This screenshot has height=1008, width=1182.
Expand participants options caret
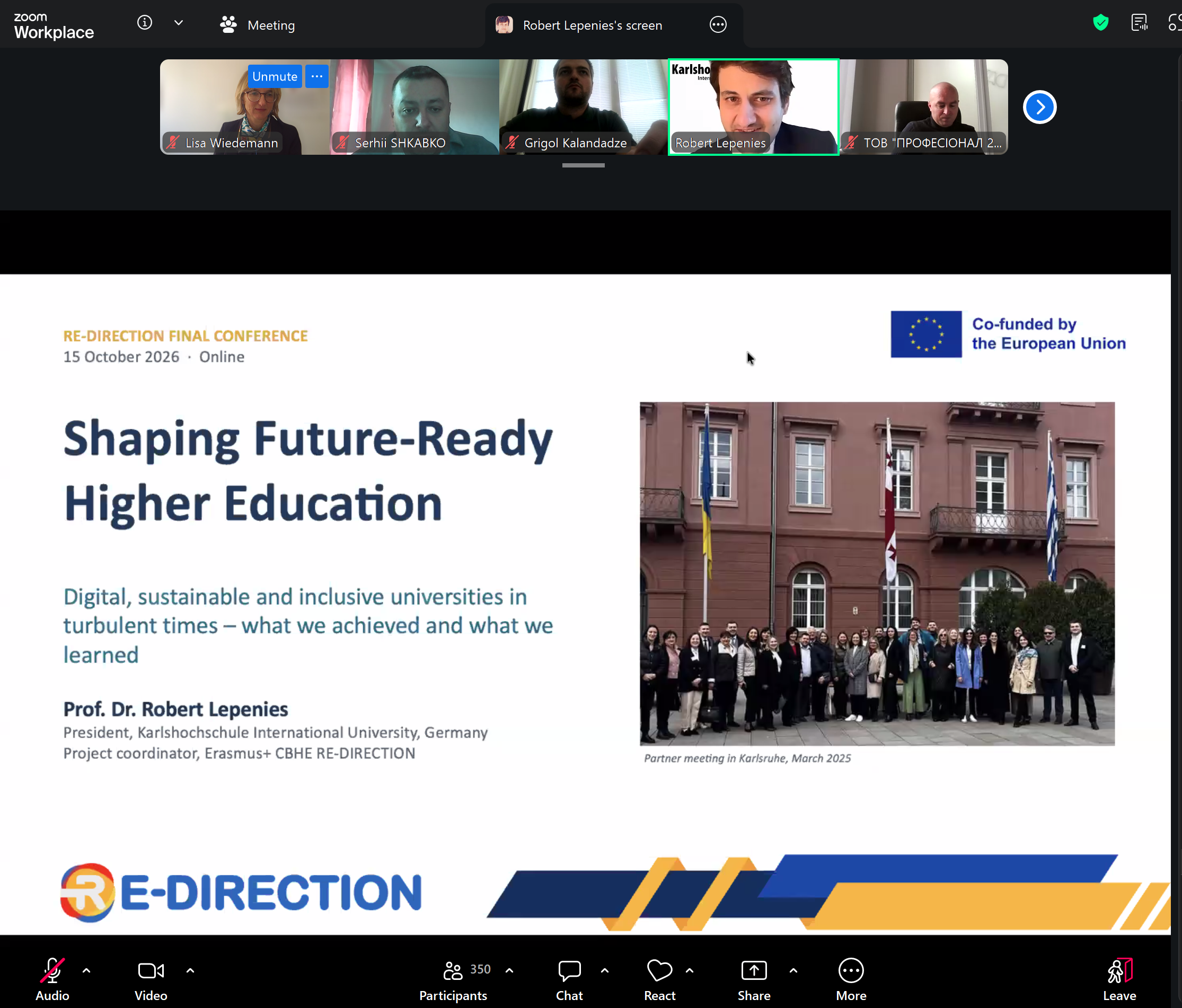(509, 970)
